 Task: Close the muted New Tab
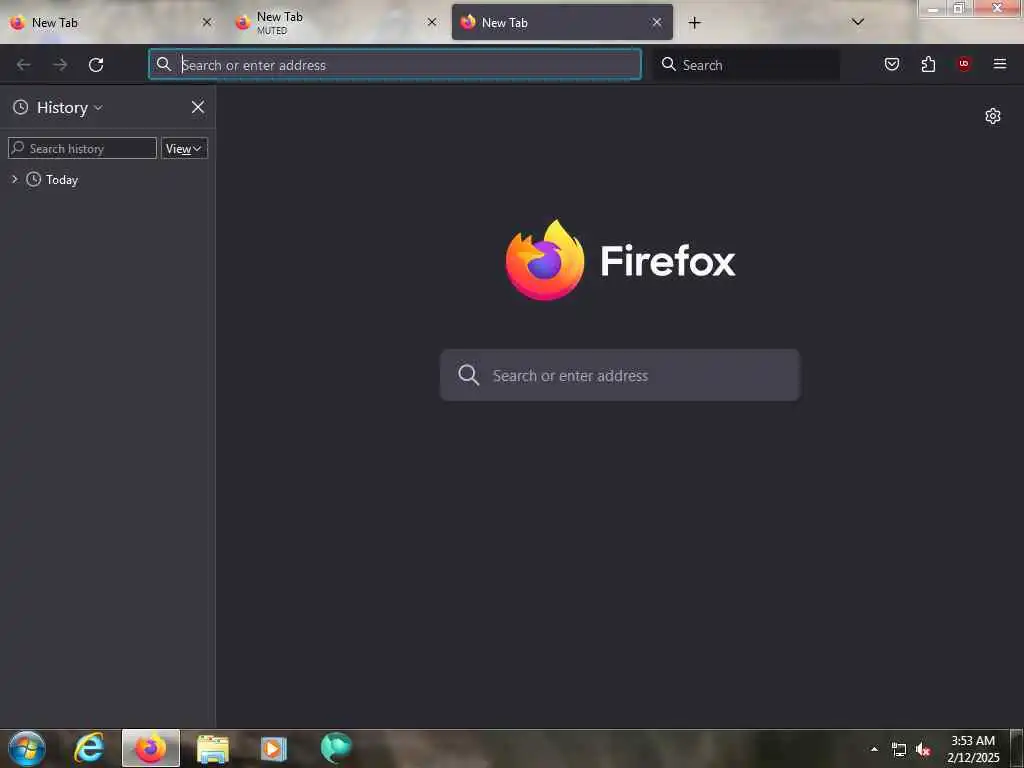[x=432, y=22]
